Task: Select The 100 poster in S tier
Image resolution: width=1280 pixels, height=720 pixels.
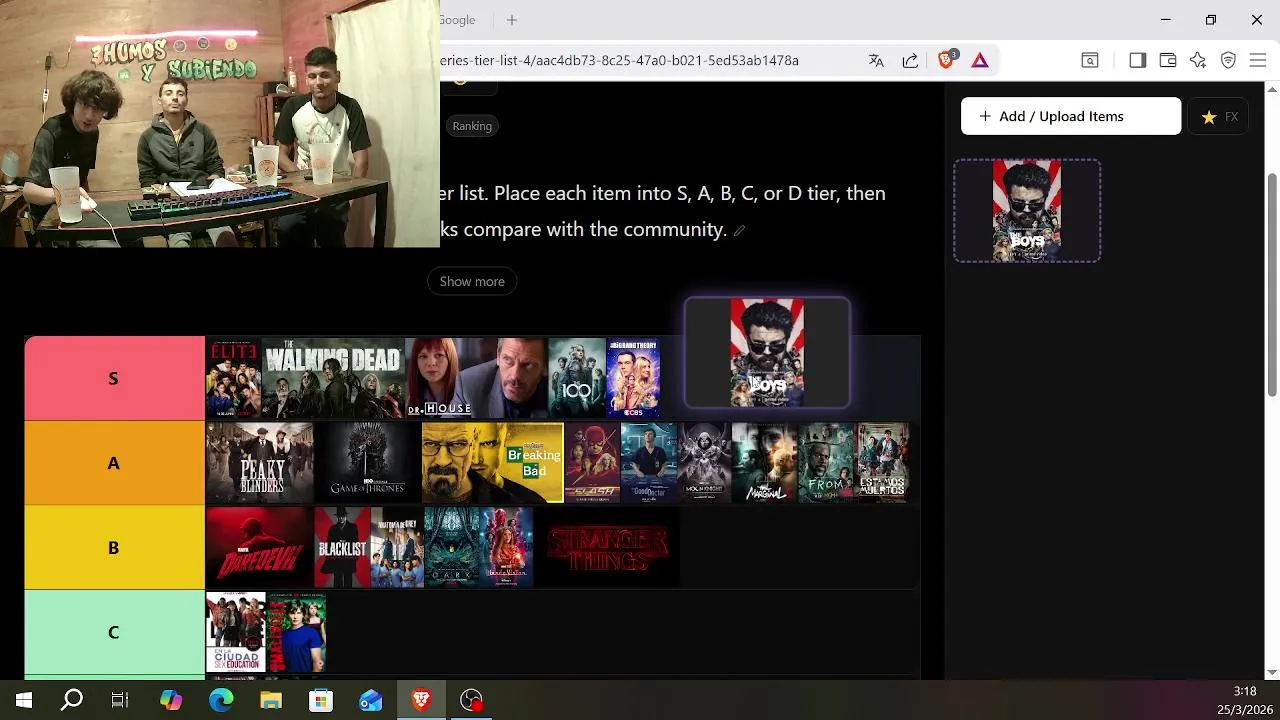Action: coord(577,378)
